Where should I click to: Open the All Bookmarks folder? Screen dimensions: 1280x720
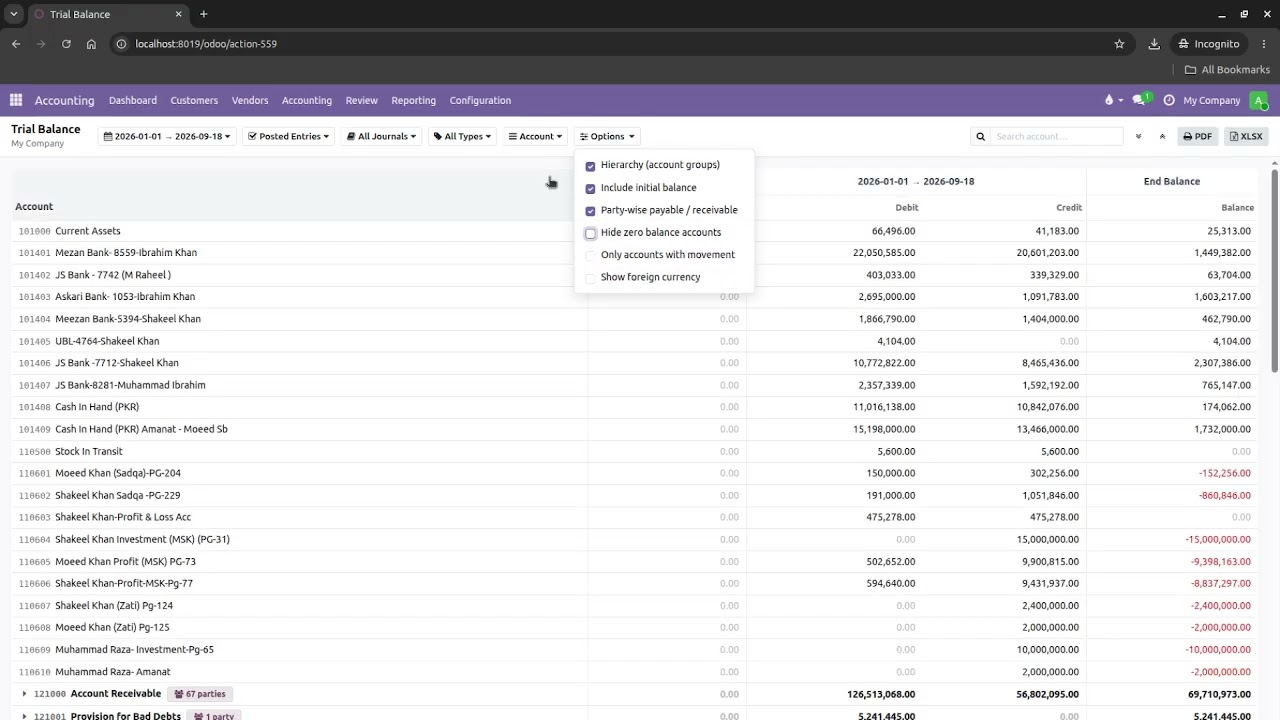[x=1226, y=70]
